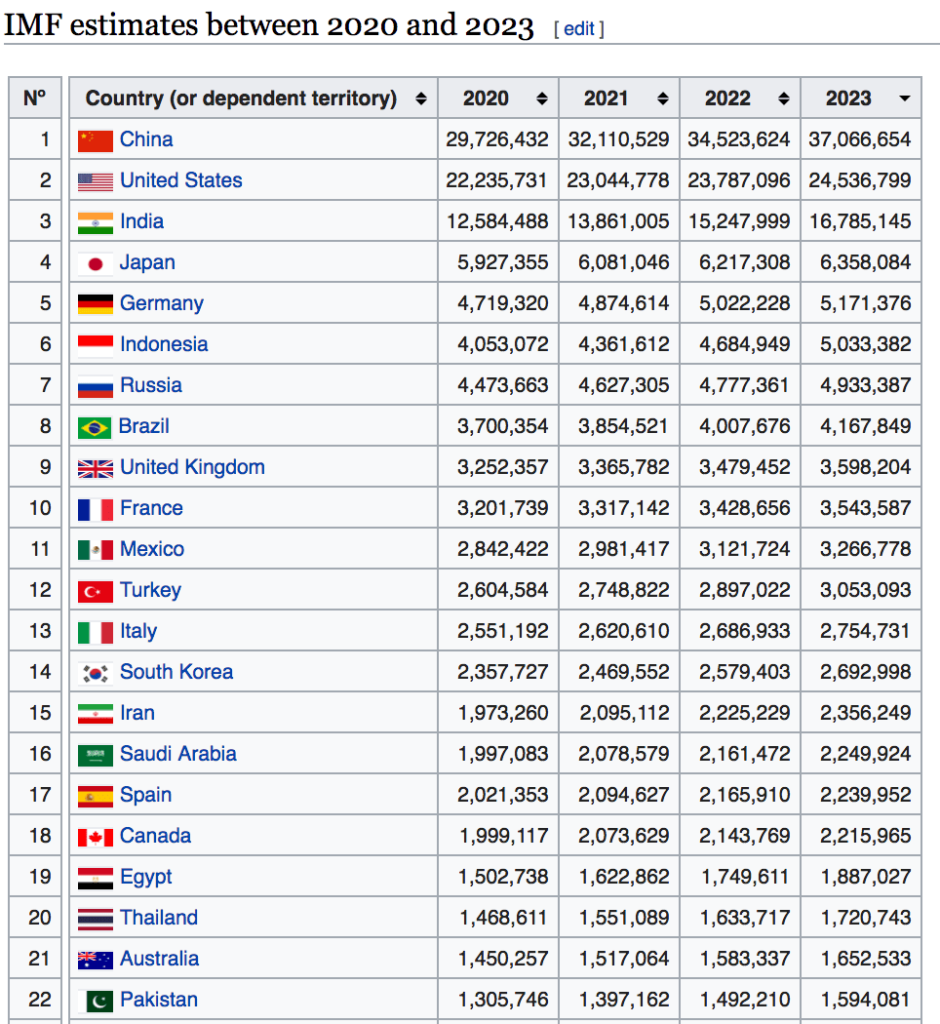940x1024 pixels.
Task: Visit the Pakistan link
Action: click(x=159, y=1000)
